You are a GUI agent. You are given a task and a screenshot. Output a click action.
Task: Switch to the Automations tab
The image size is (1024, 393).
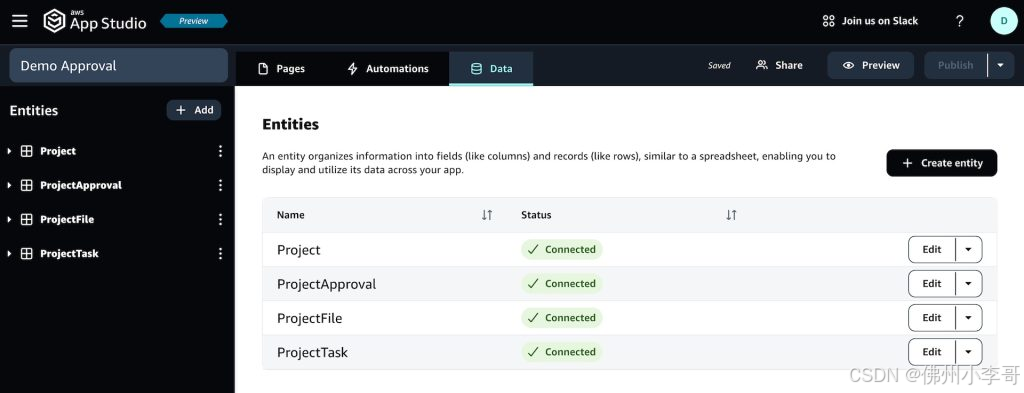tap(388, 69)
